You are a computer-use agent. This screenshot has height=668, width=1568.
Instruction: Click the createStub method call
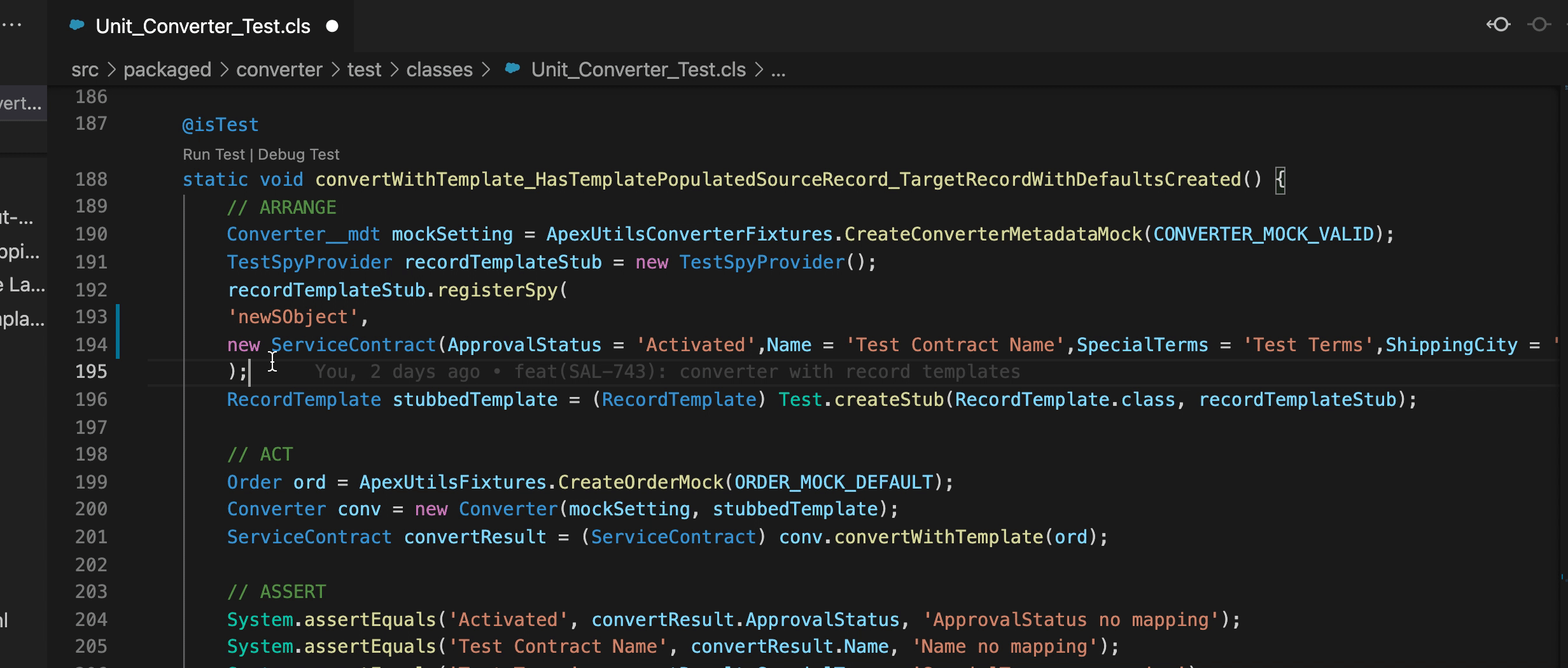[889, 400]
